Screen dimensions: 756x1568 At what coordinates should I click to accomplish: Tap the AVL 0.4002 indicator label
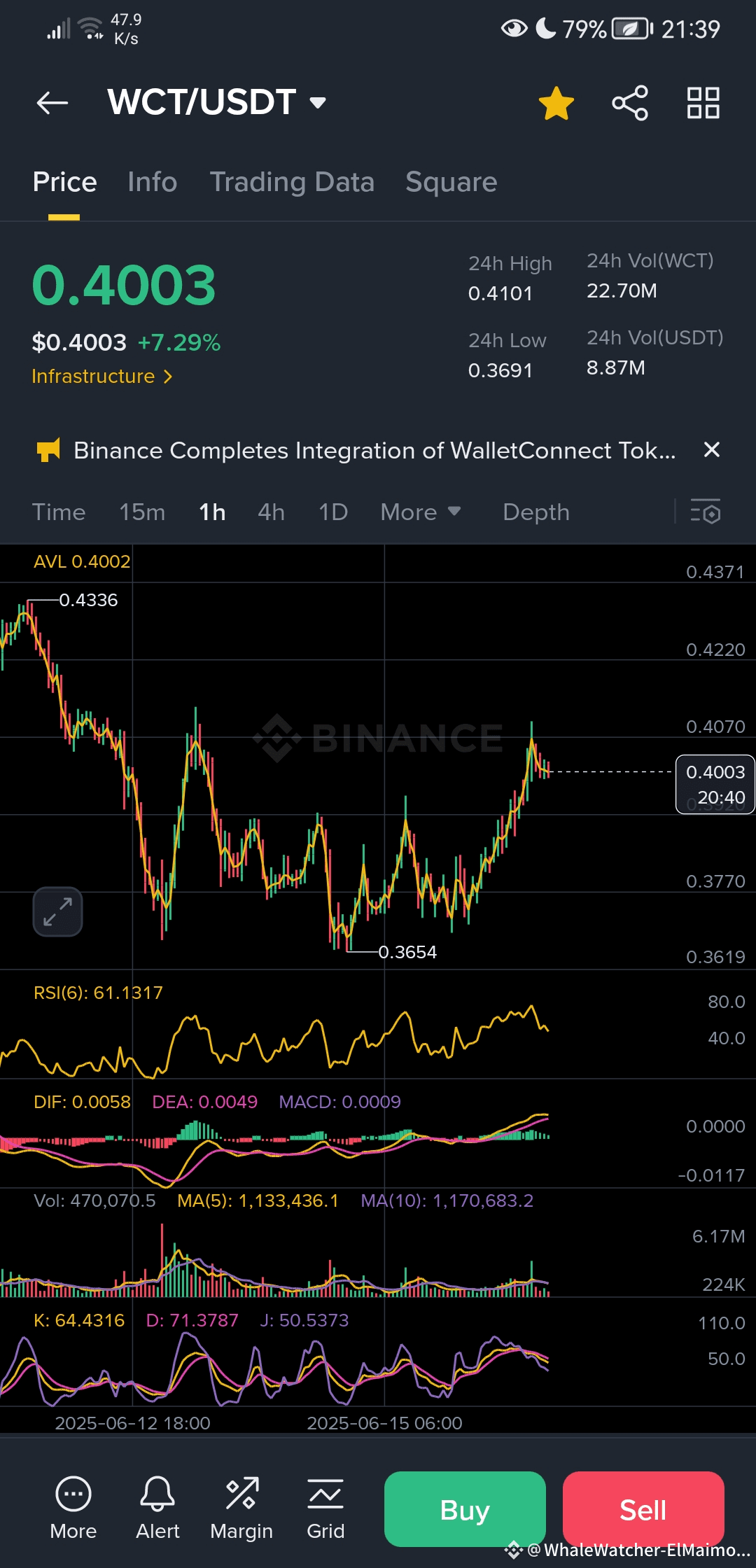pyautogui.click(x=82, y=561)
